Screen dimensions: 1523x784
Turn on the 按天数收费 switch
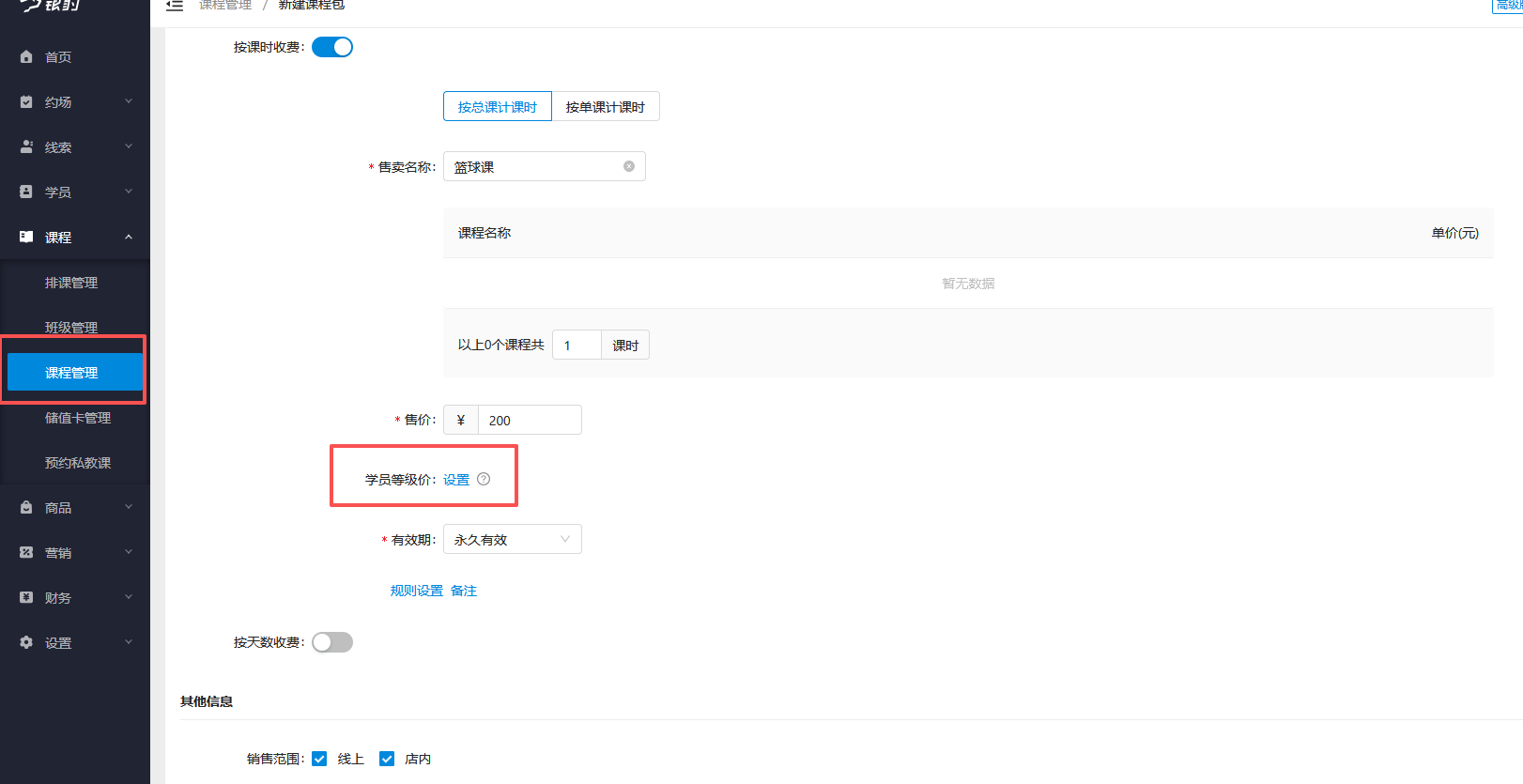[x=332, y=642]
